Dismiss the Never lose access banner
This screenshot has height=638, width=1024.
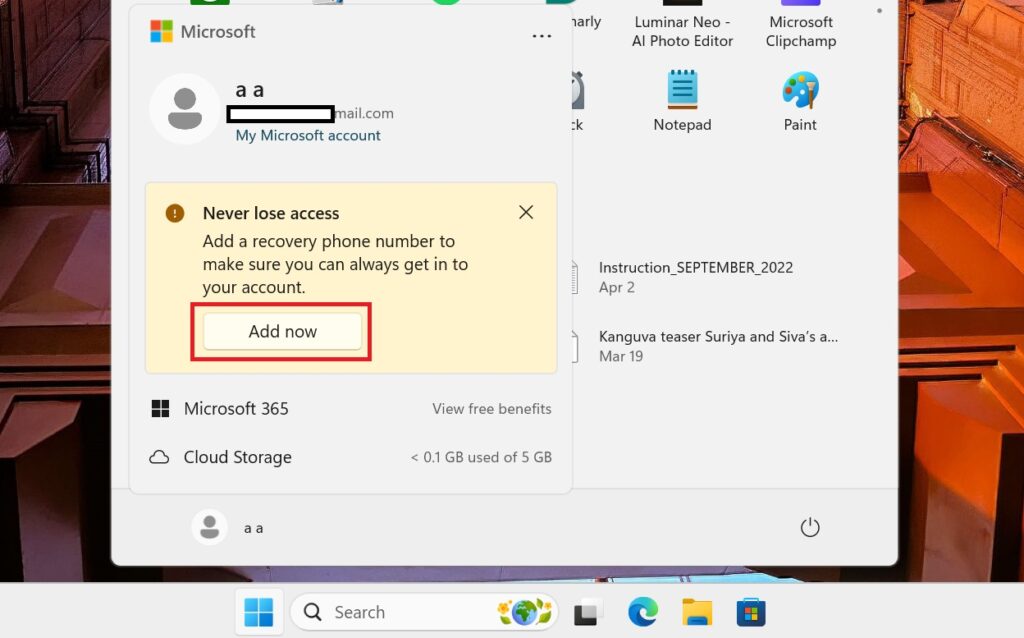coord(526,212)
